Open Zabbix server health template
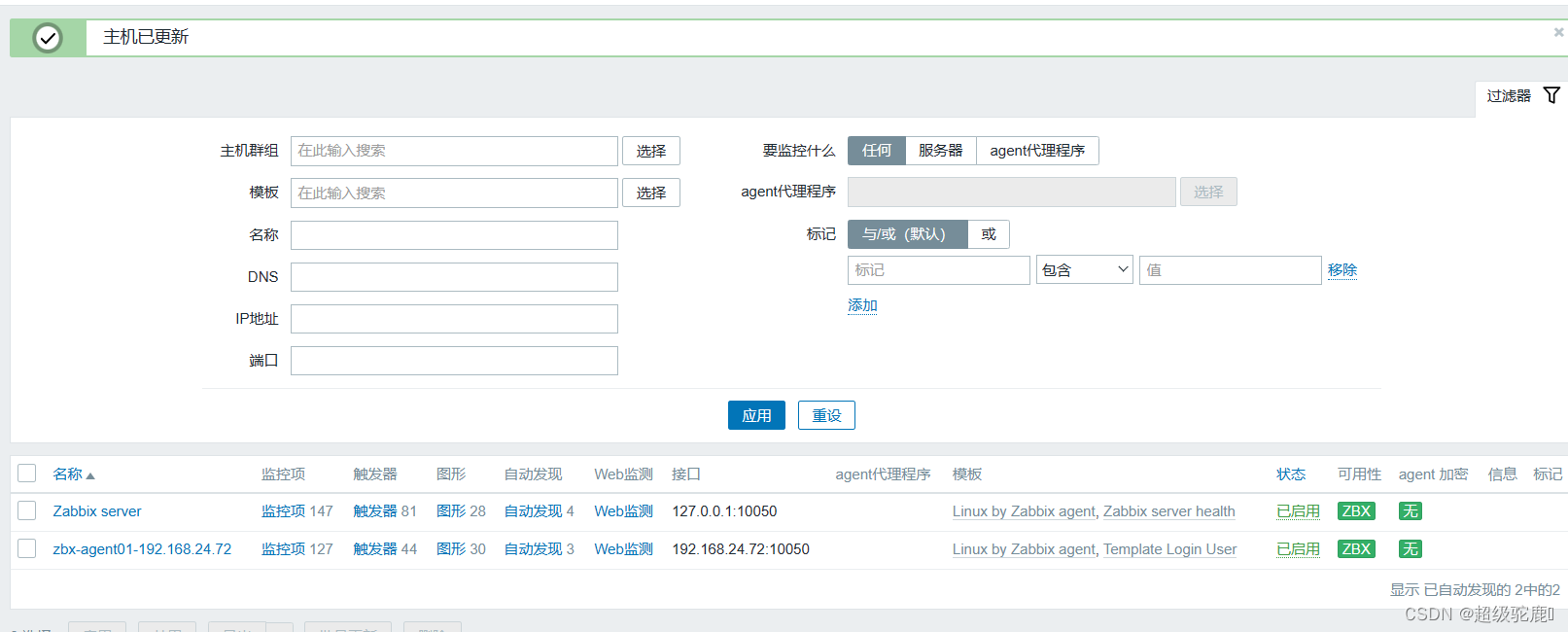The image size is (1568, 632). pos(1169,511)
